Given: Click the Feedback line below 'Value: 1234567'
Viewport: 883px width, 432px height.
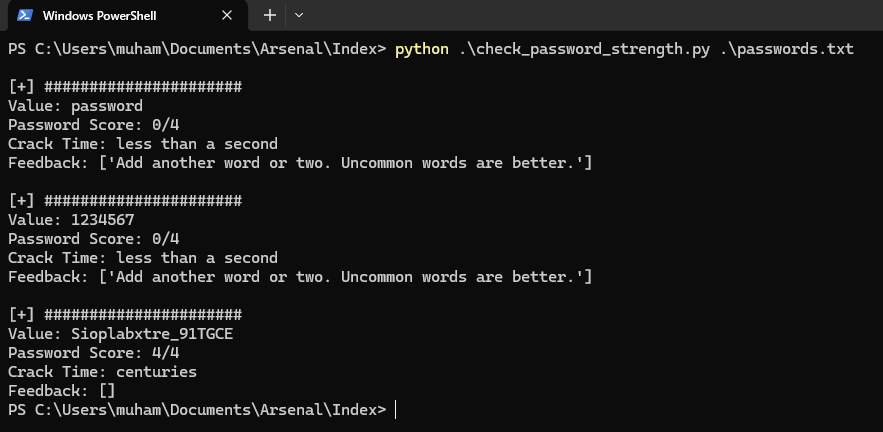Looking at the screenshot, I should tap(300, 277).
